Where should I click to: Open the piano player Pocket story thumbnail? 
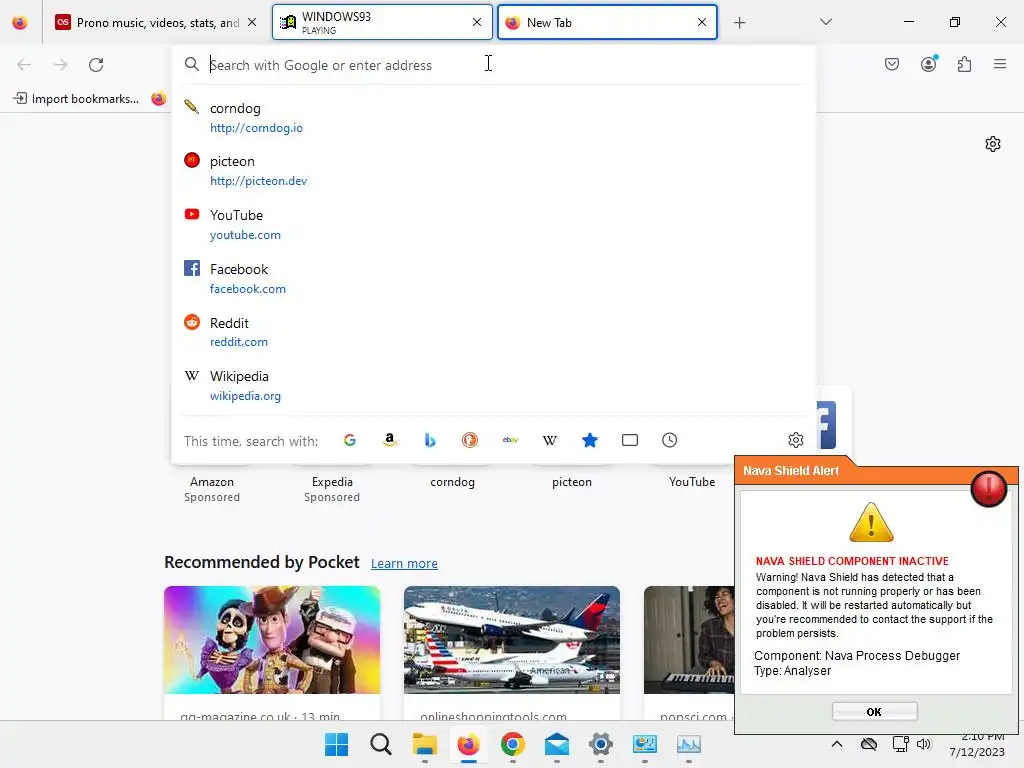point(689,640)
